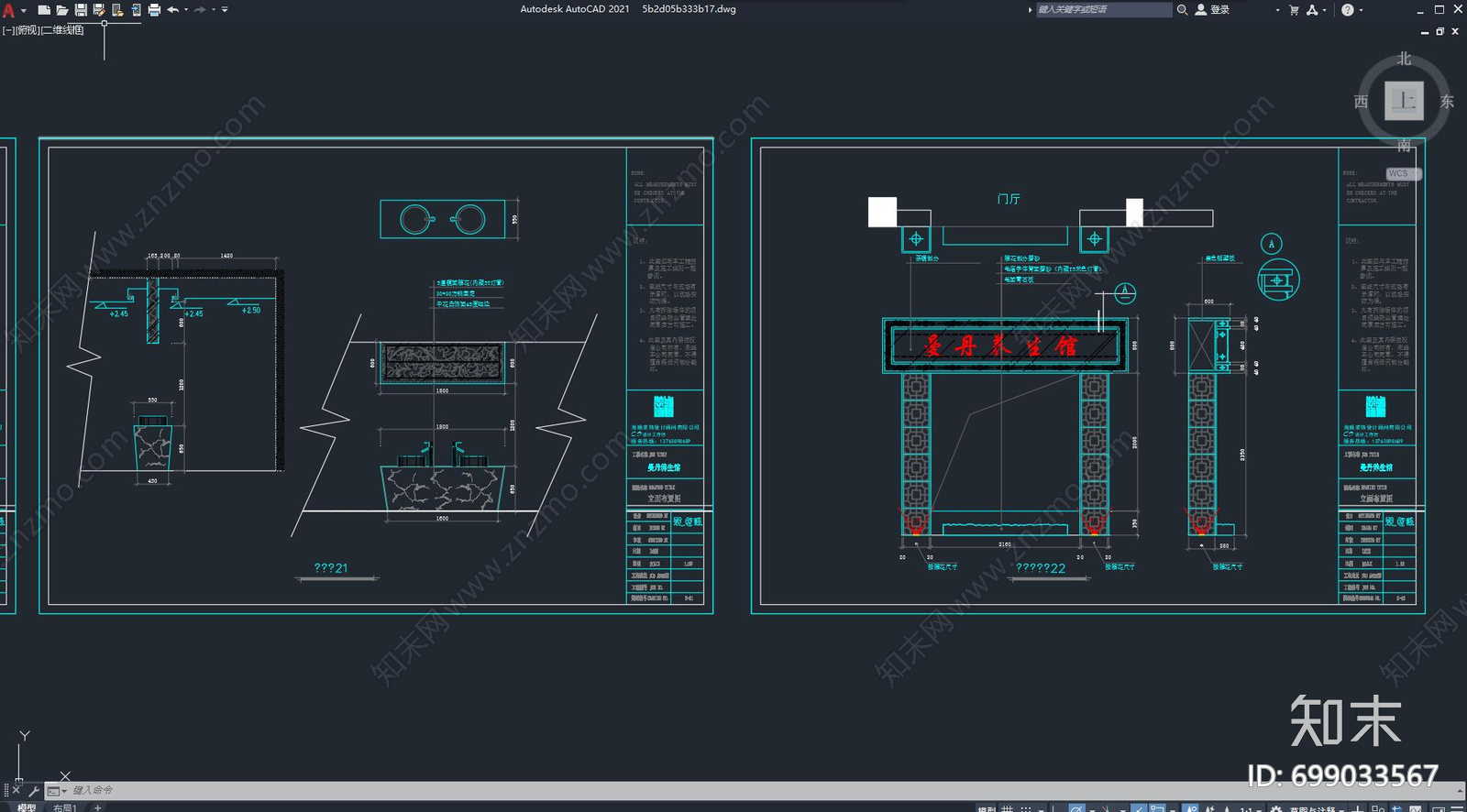This screenshot has height=812, width=1467.
Task: Open the AutoCAD application menu logo
Action: click(9, 10)
